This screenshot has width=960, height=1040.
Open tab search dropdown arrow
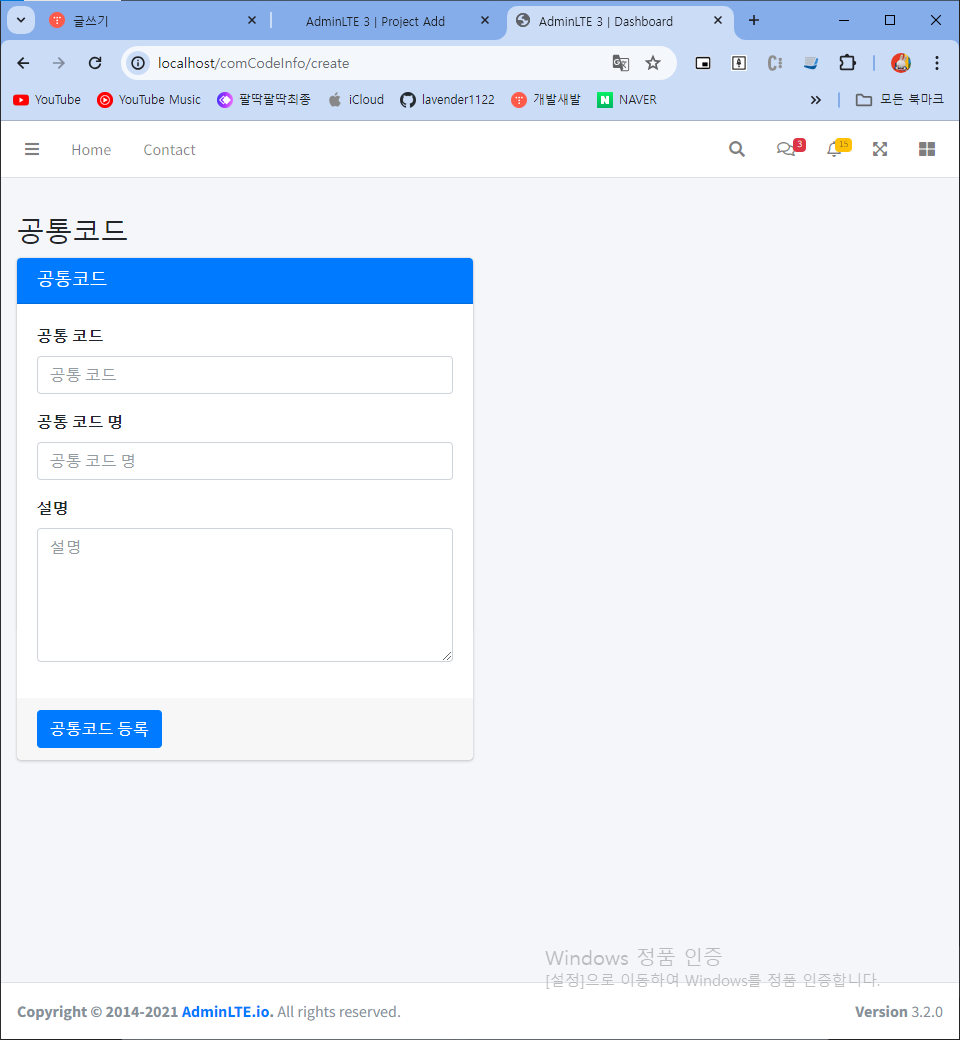coord(21,20)
